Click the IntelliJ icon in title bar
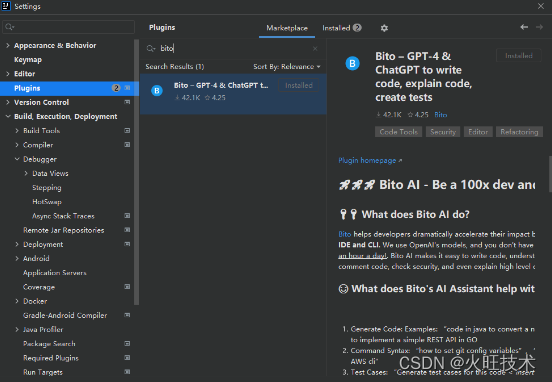The width and height of the screenshot is (552, 382). click(6, 6)
